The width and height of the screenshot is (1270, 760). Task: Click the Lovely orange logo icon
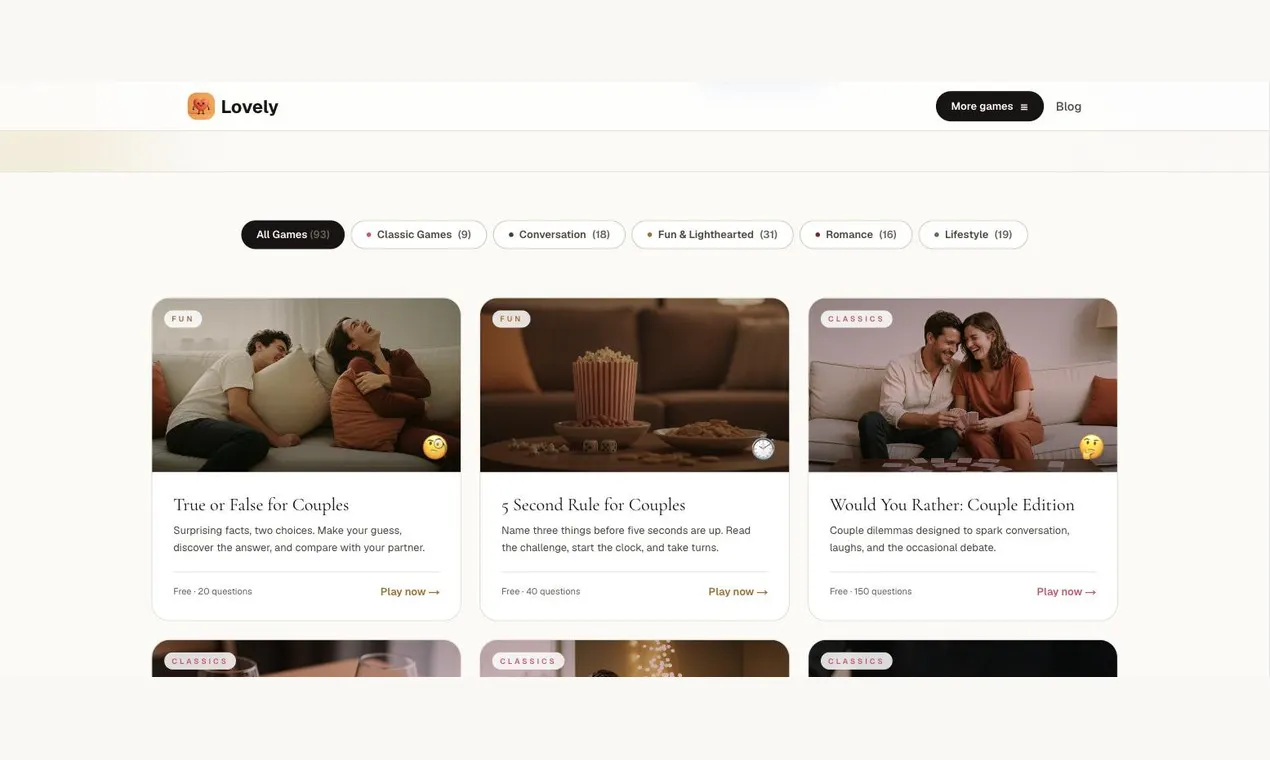[x=201, y=106]
